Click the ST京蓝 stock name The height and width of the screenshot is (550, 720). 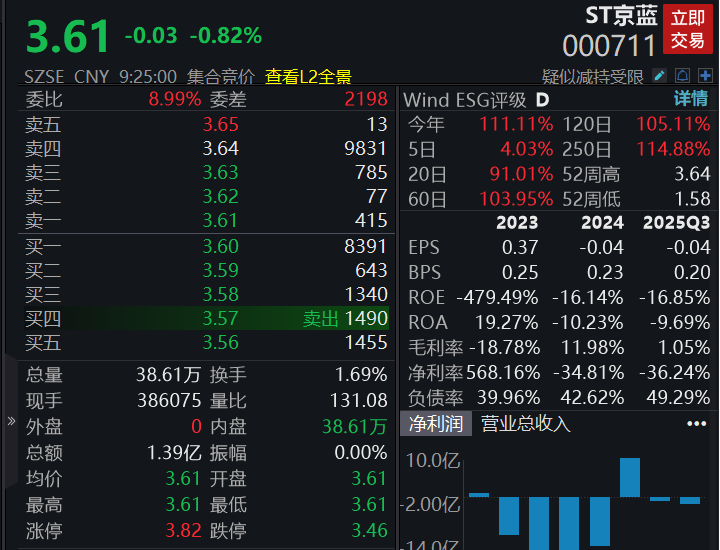click(621, 16)
